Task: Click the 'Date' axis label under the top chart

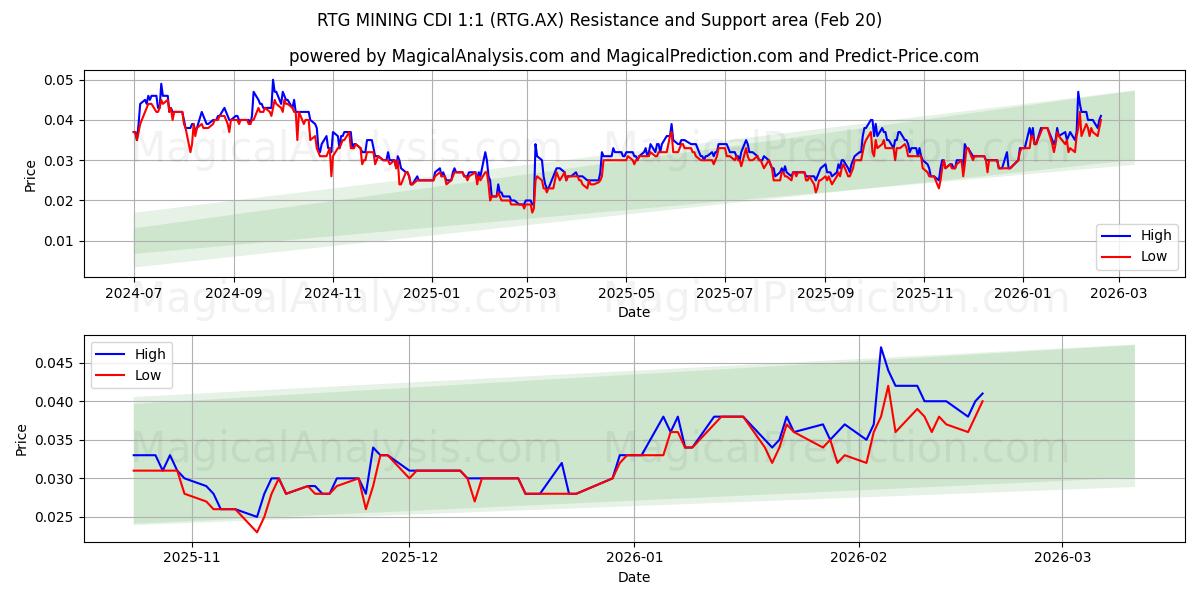Action: (634, 312)
